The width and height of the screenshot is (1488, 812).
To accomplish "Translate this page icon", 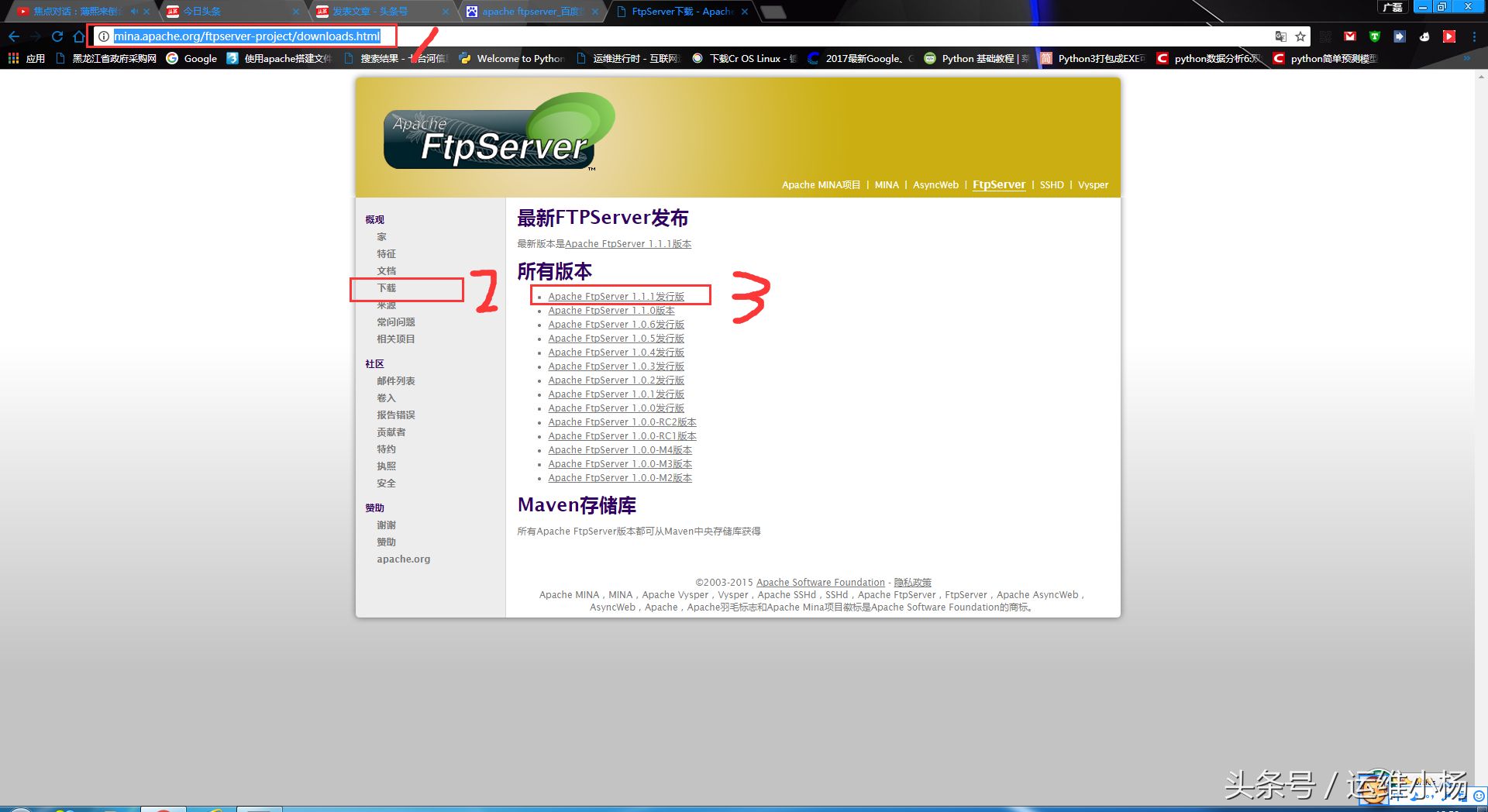I will [1281, 36].
